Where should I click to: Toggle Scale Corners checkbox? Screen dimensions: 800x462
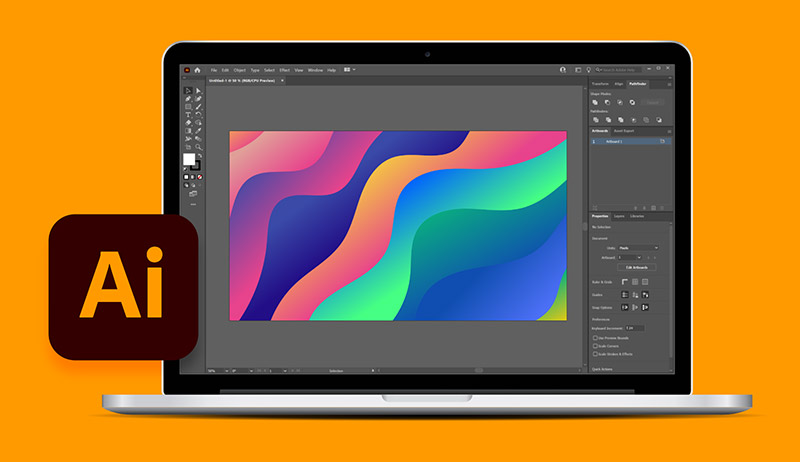(x=595, y=346)
